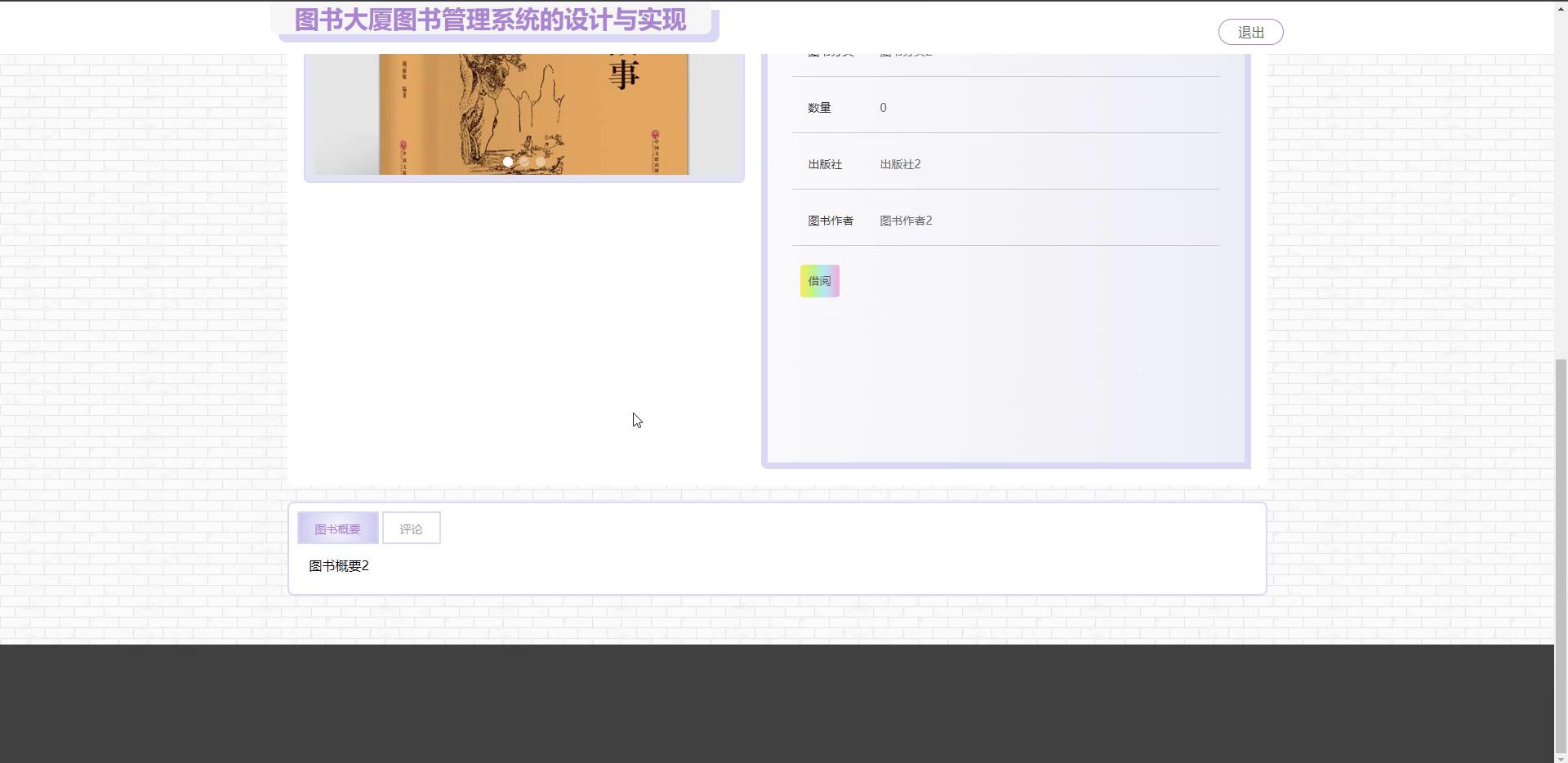The height and width of the screenshot is (763, 1568).
Task: Click the 借阅 (borrow) button
Action: click(x=819, y=280)
